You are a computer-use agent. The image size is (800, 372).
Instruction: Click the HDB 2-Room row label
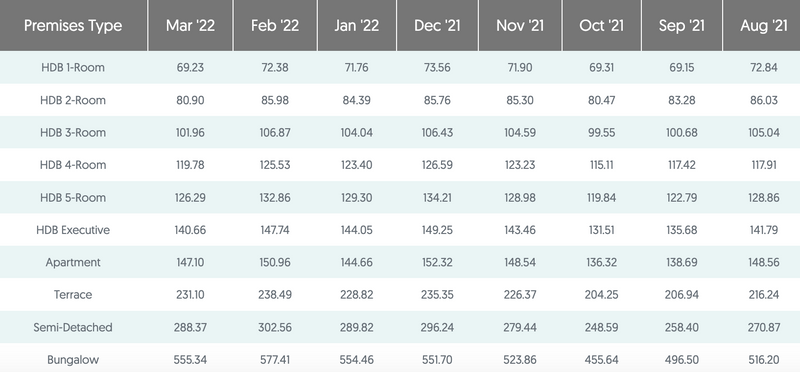point(73,100)
